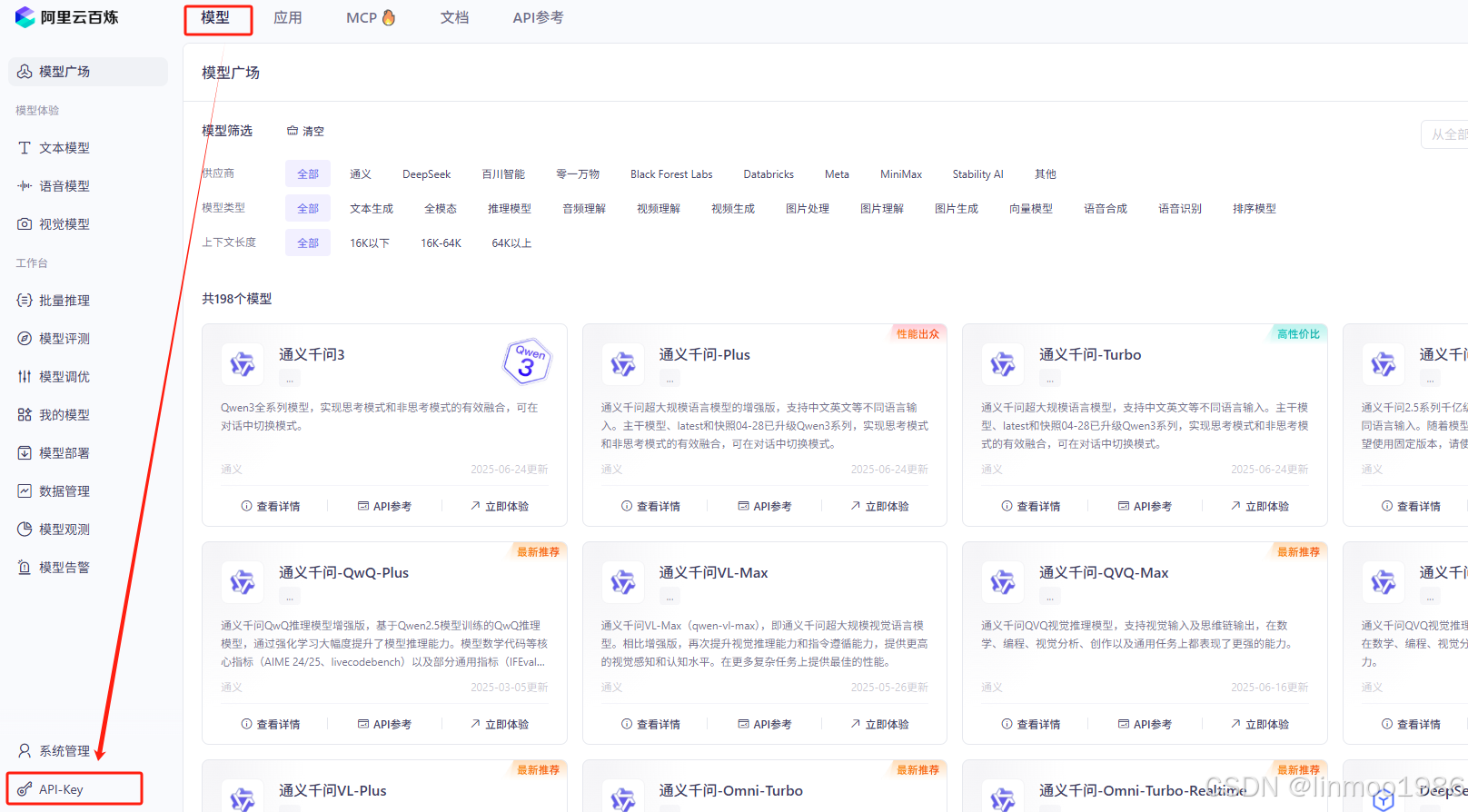Viewport: 1468px width, 812px height.
Task: Click the 通义千问-QVQ-Max model logo
Action: [1003, 582]
